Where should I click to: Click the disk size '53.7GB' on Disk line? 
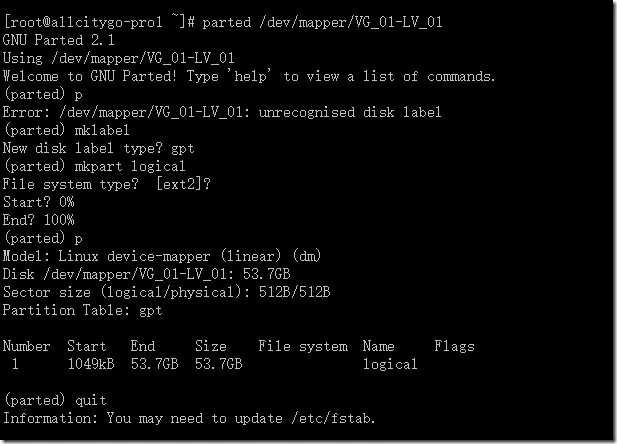pyautogui.click(x=266, y=274)
